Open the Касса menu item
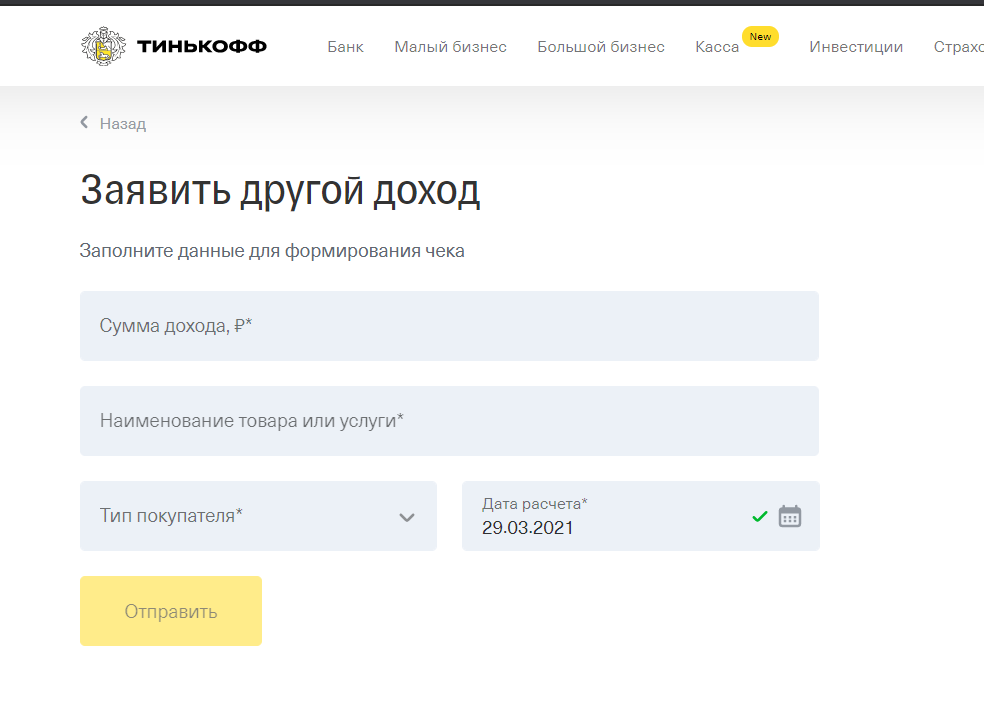Image resolution: width=984 pixels, height=714 pixels. [x=717, y=47]
